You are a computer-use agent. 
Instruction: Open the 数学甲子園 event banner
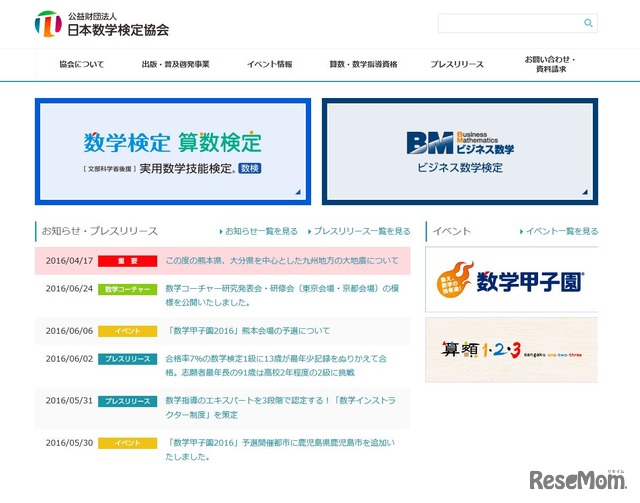click(x=511, y=280)
